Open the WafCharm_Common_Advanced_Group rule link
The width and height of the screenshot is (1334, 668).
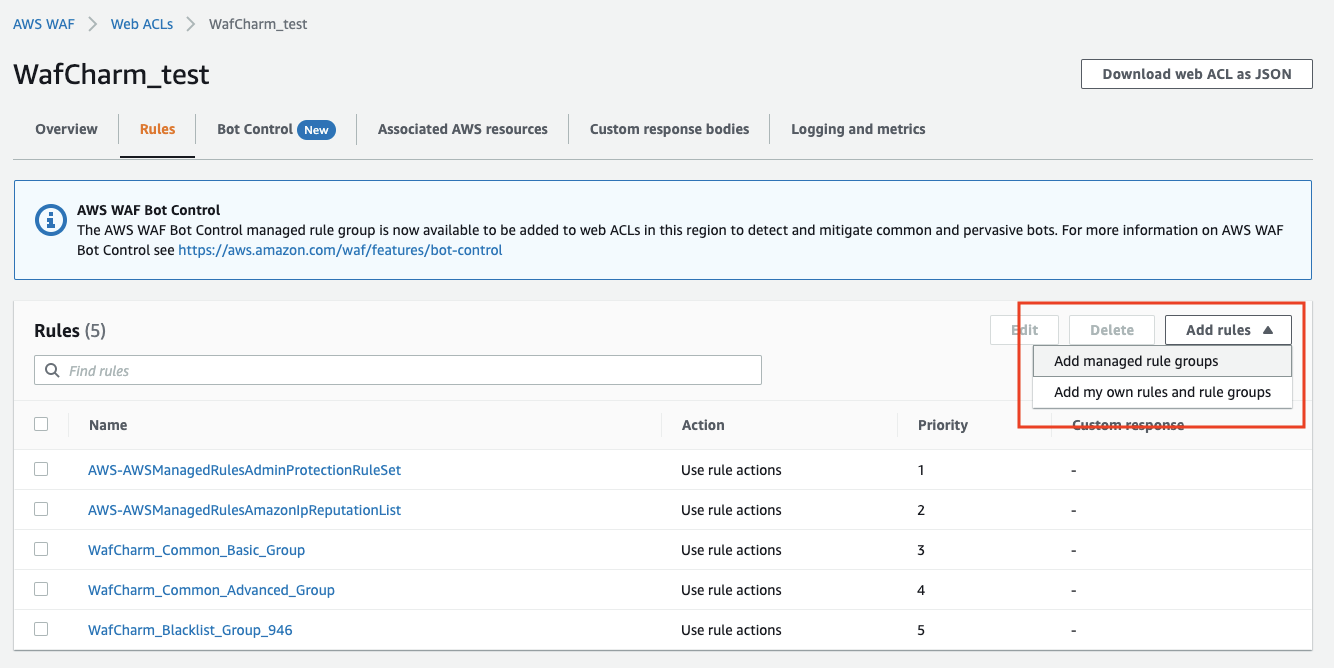pos(211,590)
